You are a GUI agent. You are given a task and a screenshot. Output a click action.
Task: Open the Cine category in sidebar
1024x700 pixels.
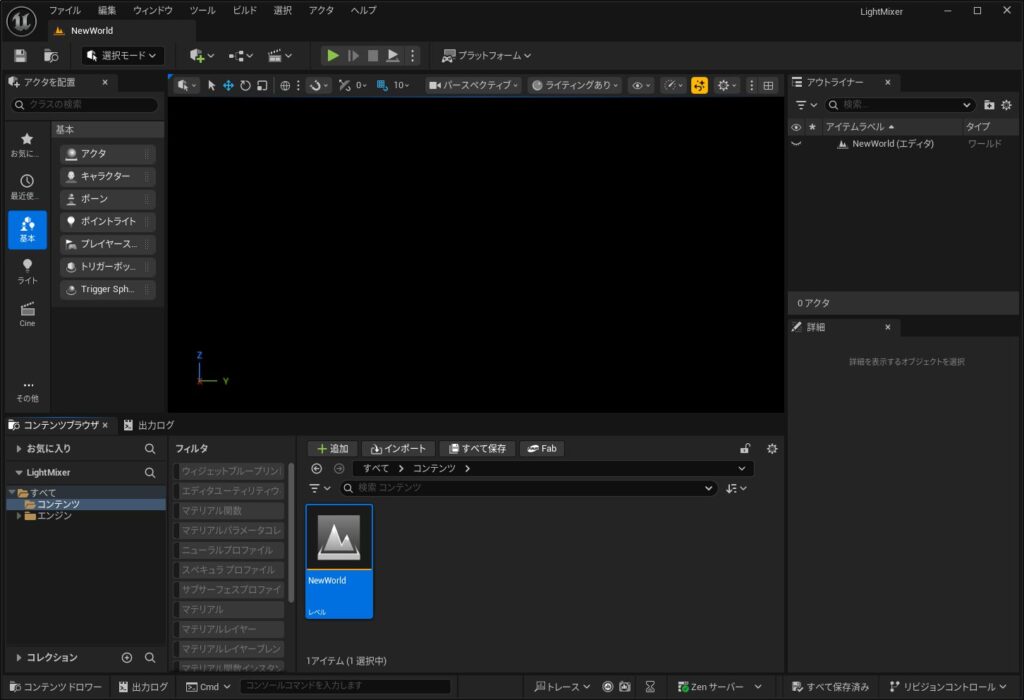click(27, 314)
